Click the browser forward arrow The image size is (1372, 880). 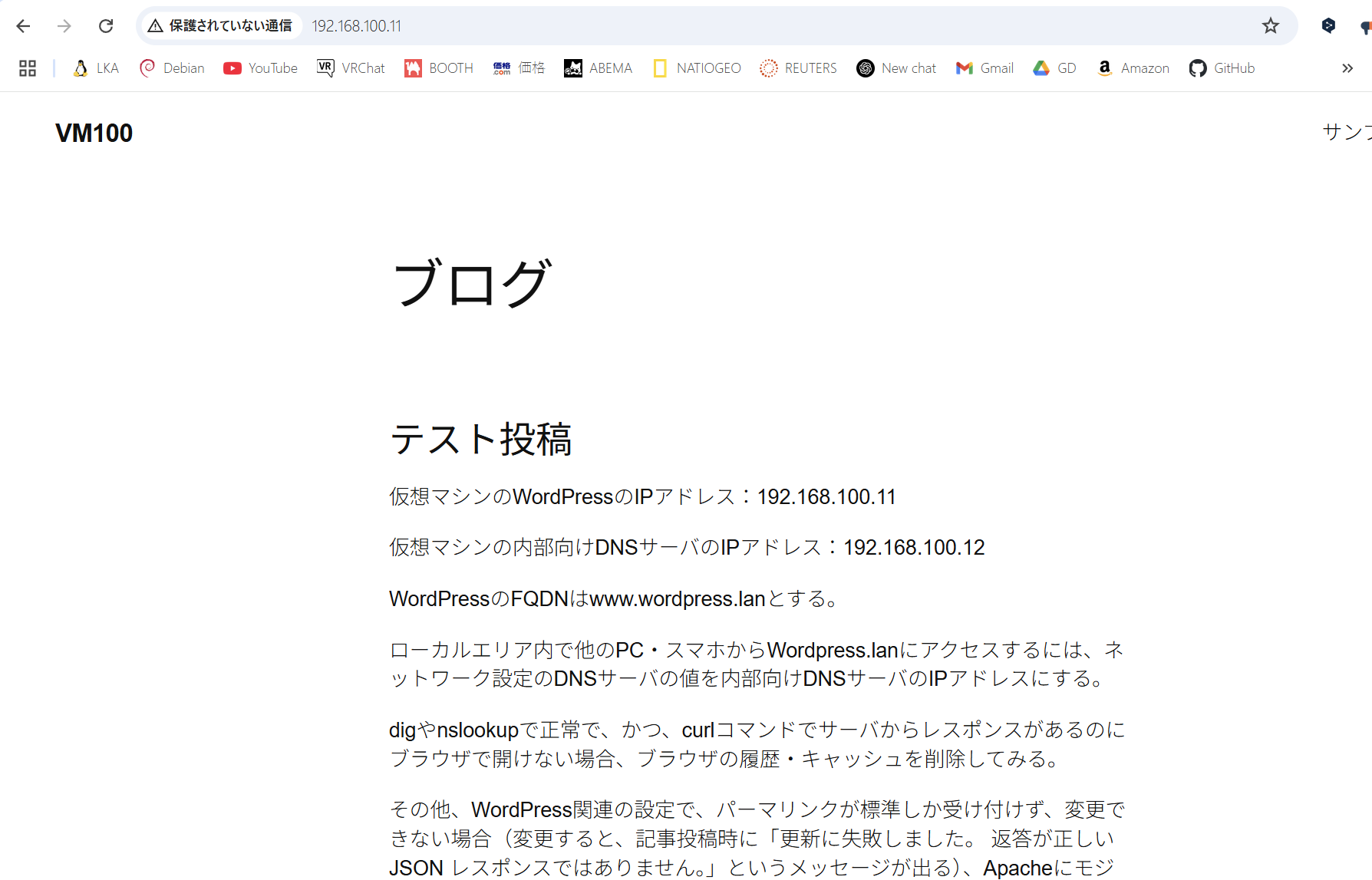point(64,26)
